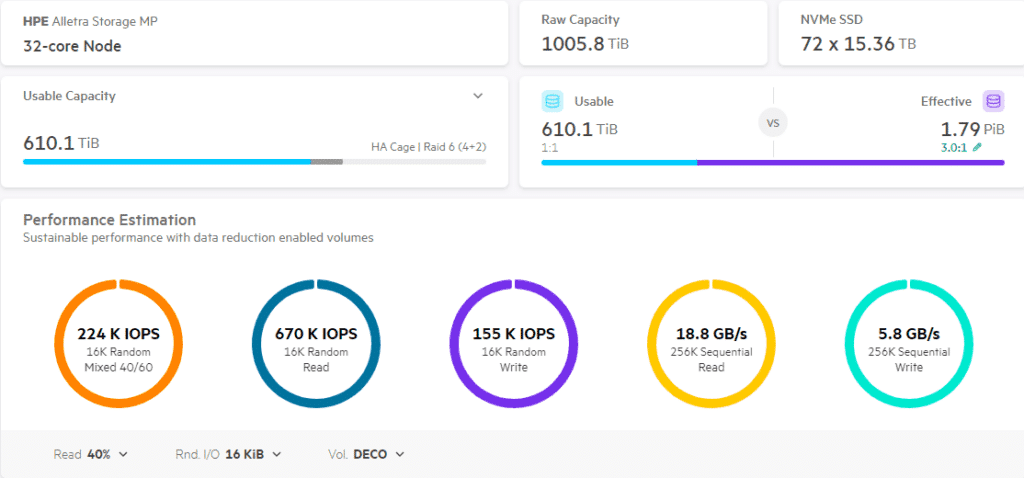
Task: Click the 1.79 PiB effective value
Action: tap(970, 128)
